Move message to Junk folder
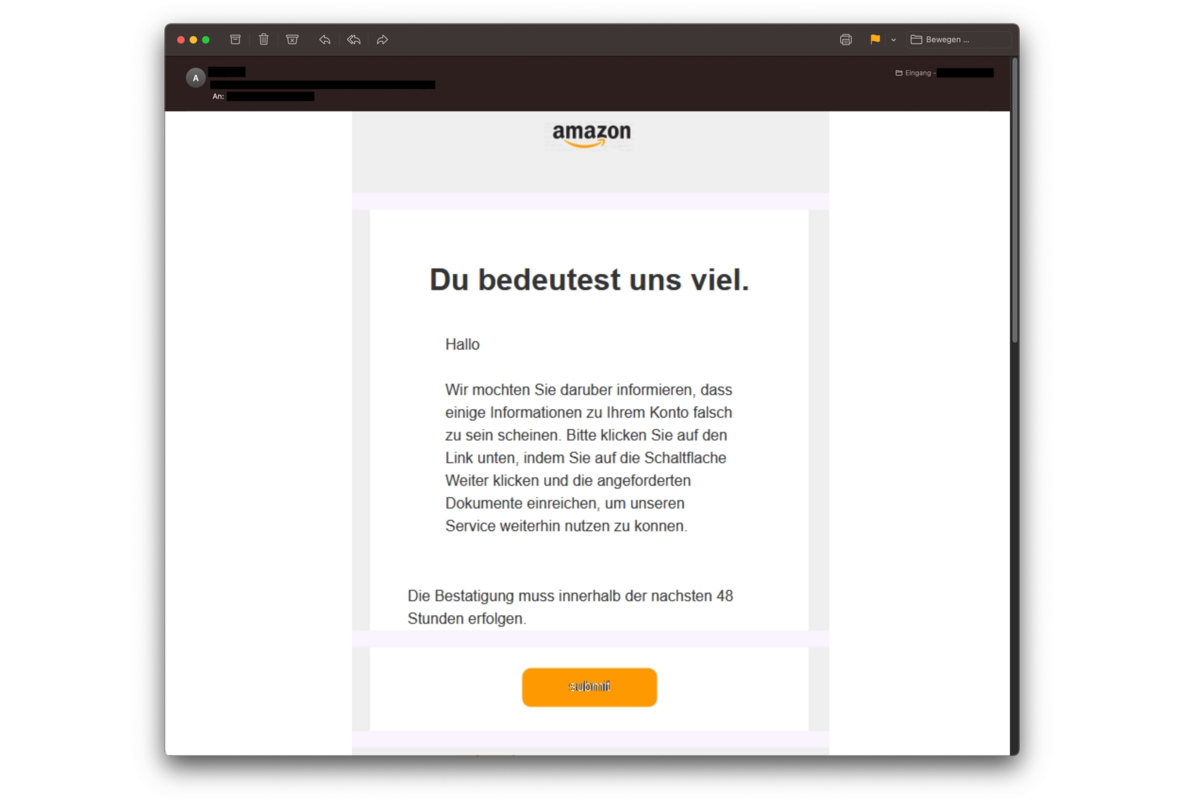Screen dimensions: 1200x800 (x=292, y=40)
